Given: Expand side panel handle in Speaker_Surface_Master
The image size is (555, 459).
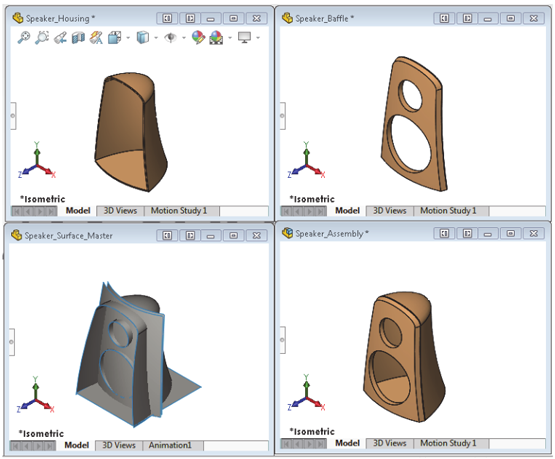Looking at the screenshot, I should point(12,342).
